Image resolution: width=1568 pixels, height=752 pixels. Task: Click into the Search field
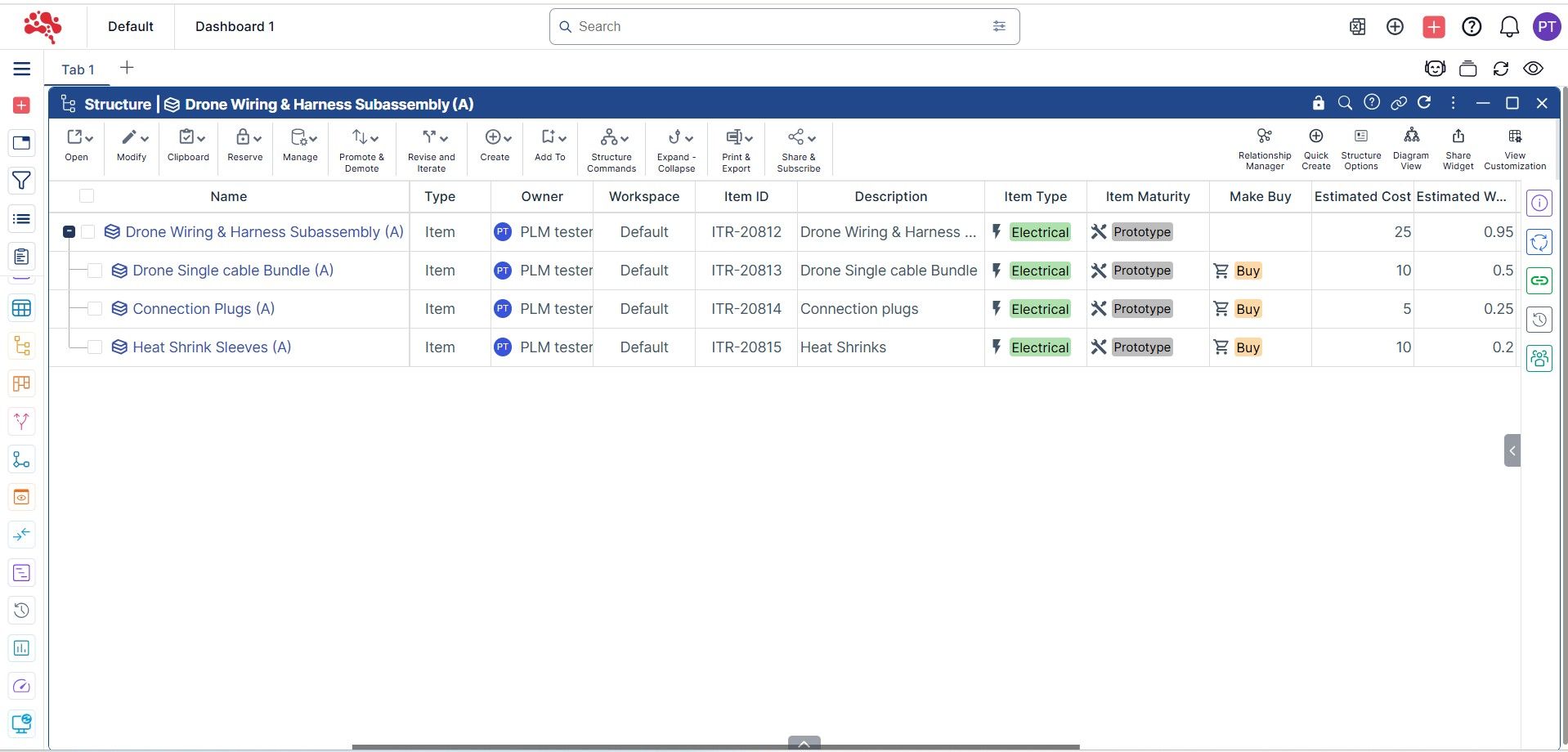(777, 26)
